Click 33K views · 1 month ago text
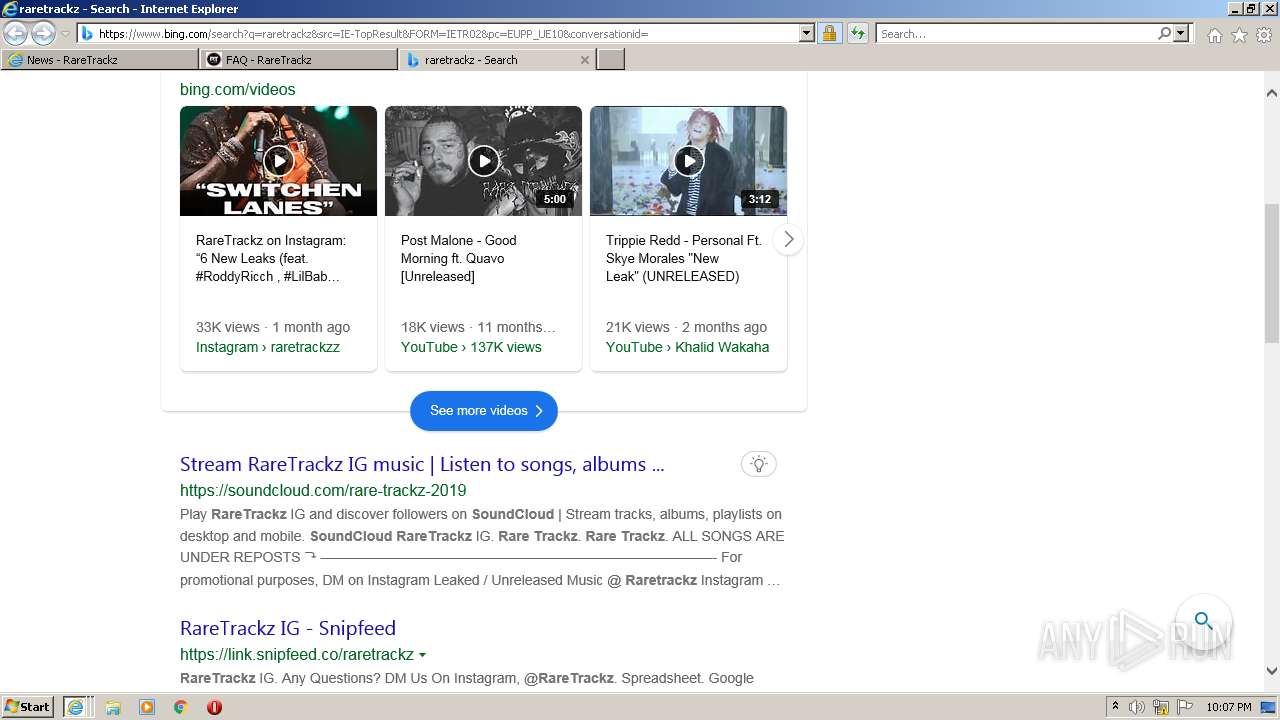1280x720 pixels. (x=273, y=327)
